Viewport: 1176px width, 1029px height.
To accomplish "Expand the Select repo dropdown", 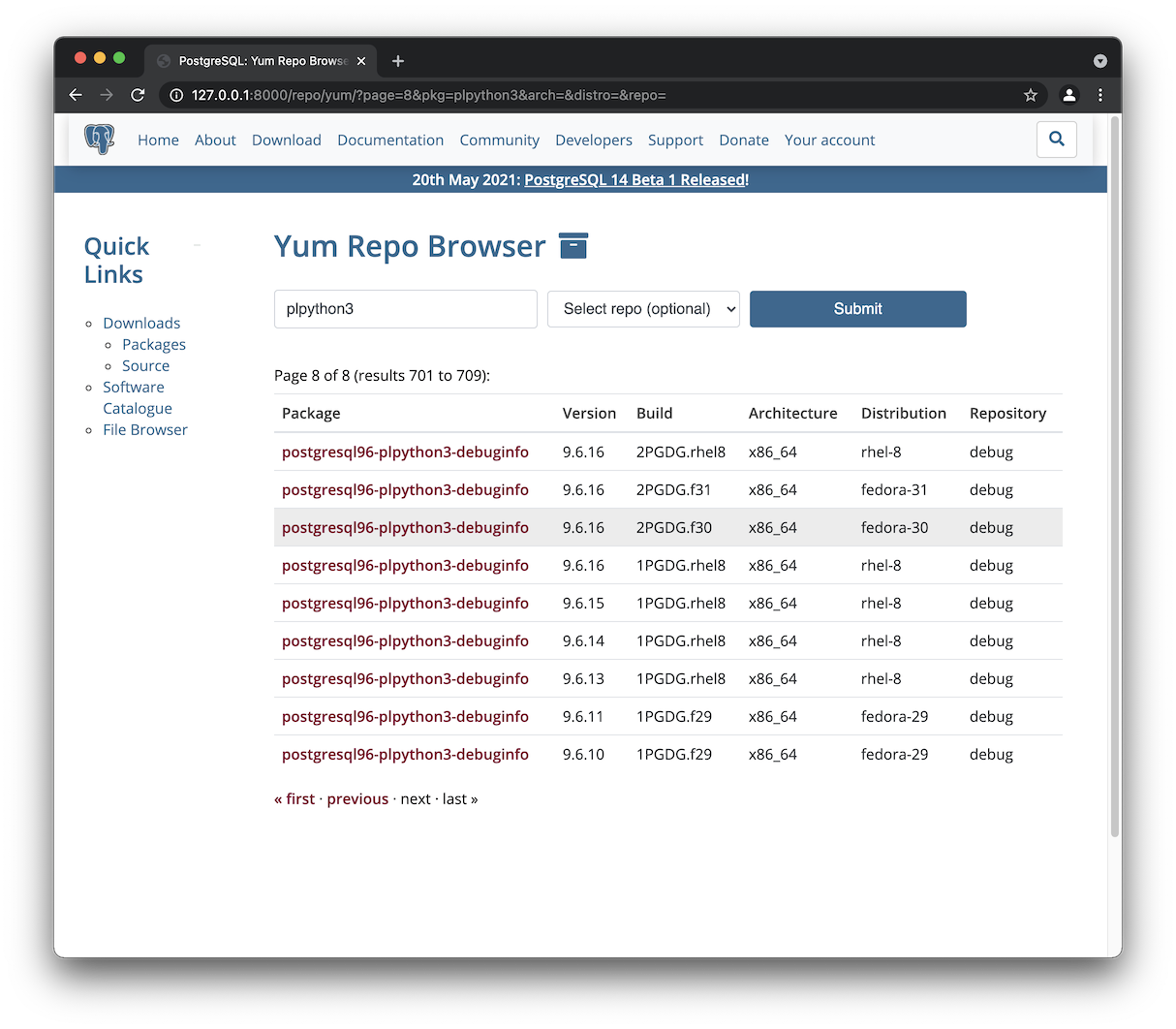I will tap(643, 309).
